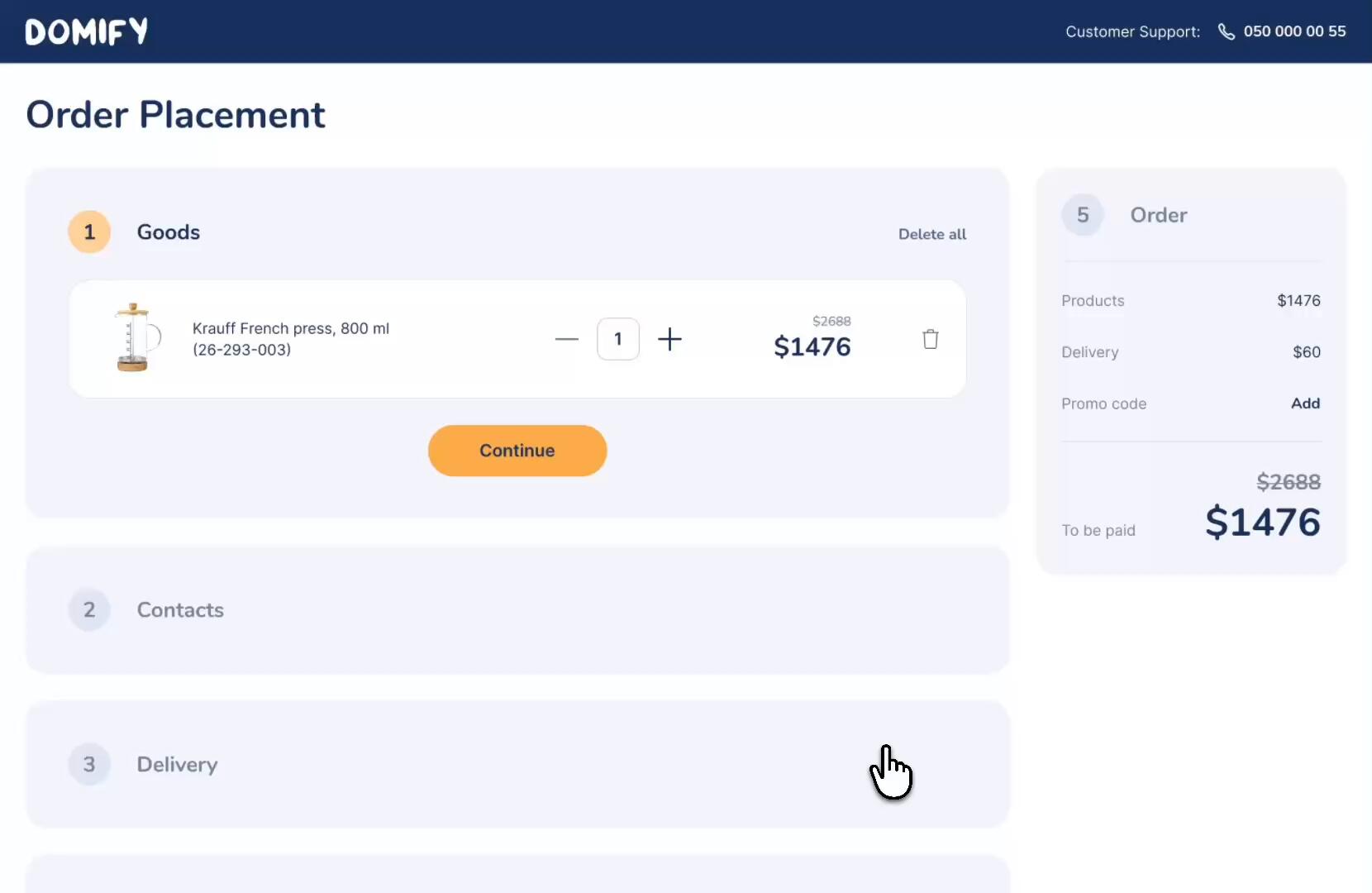Expand the Contacts section
1372x893 pixels.
click(x=180, y=609)
